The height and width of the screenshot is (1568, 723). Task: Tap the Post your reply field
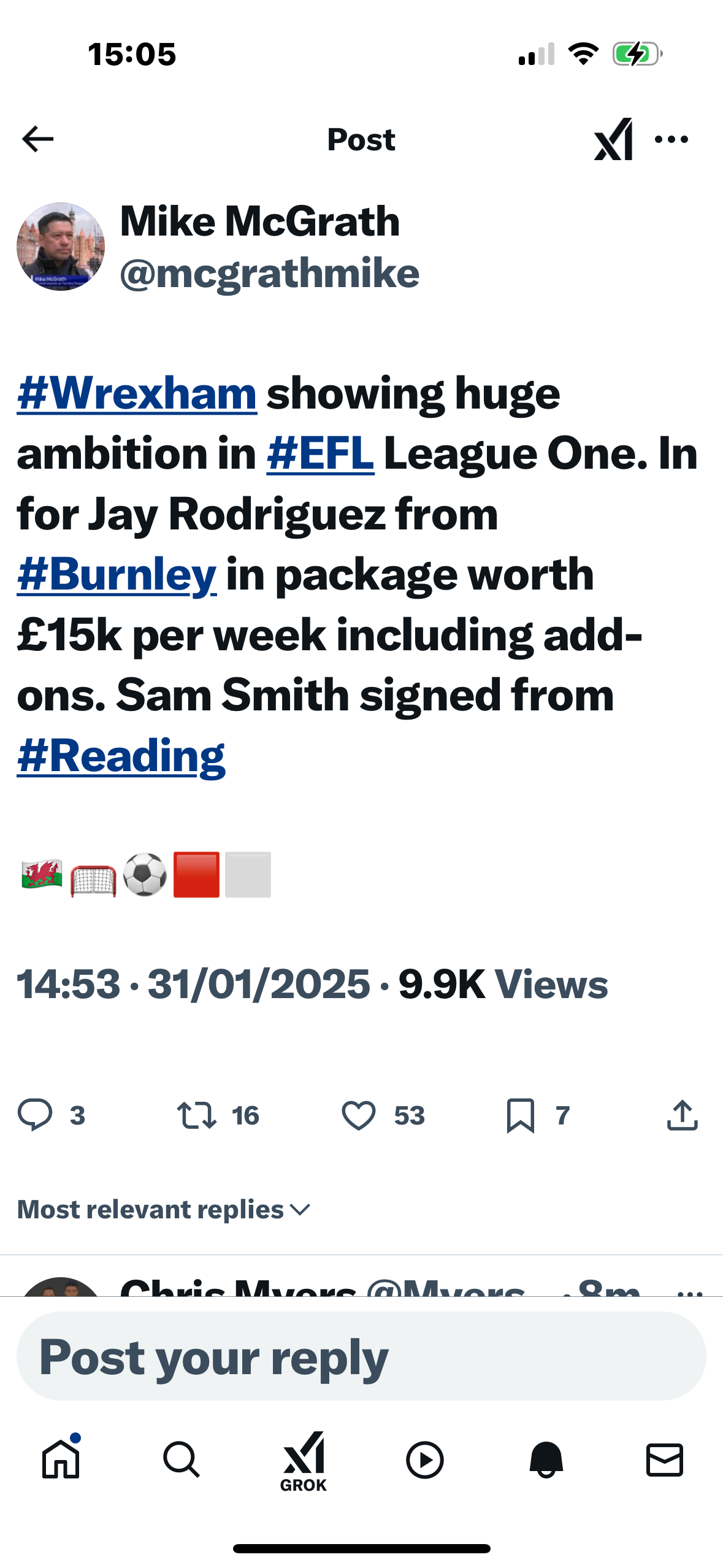click(x=361, y=1356)
